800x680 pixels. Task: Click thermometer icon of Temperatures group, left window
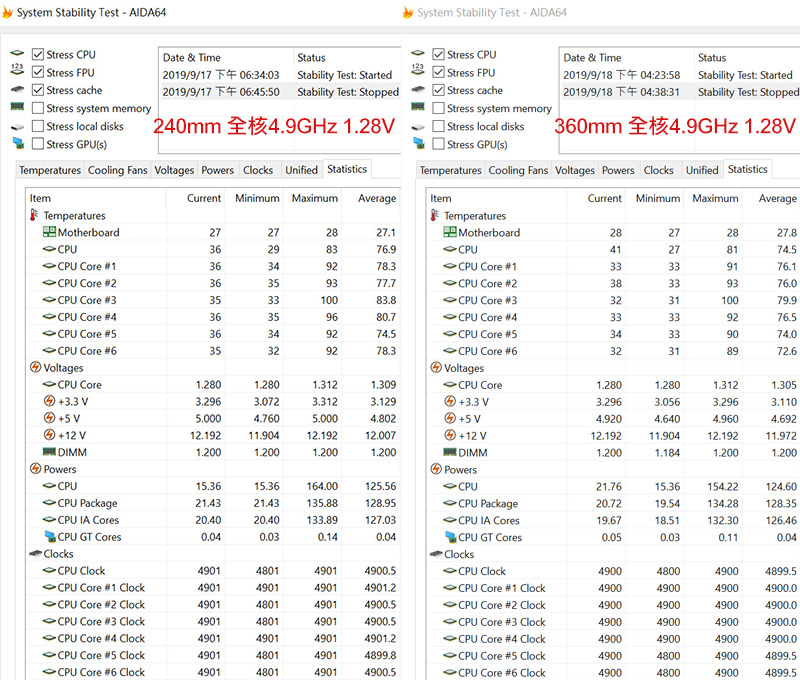click(34, 215)
